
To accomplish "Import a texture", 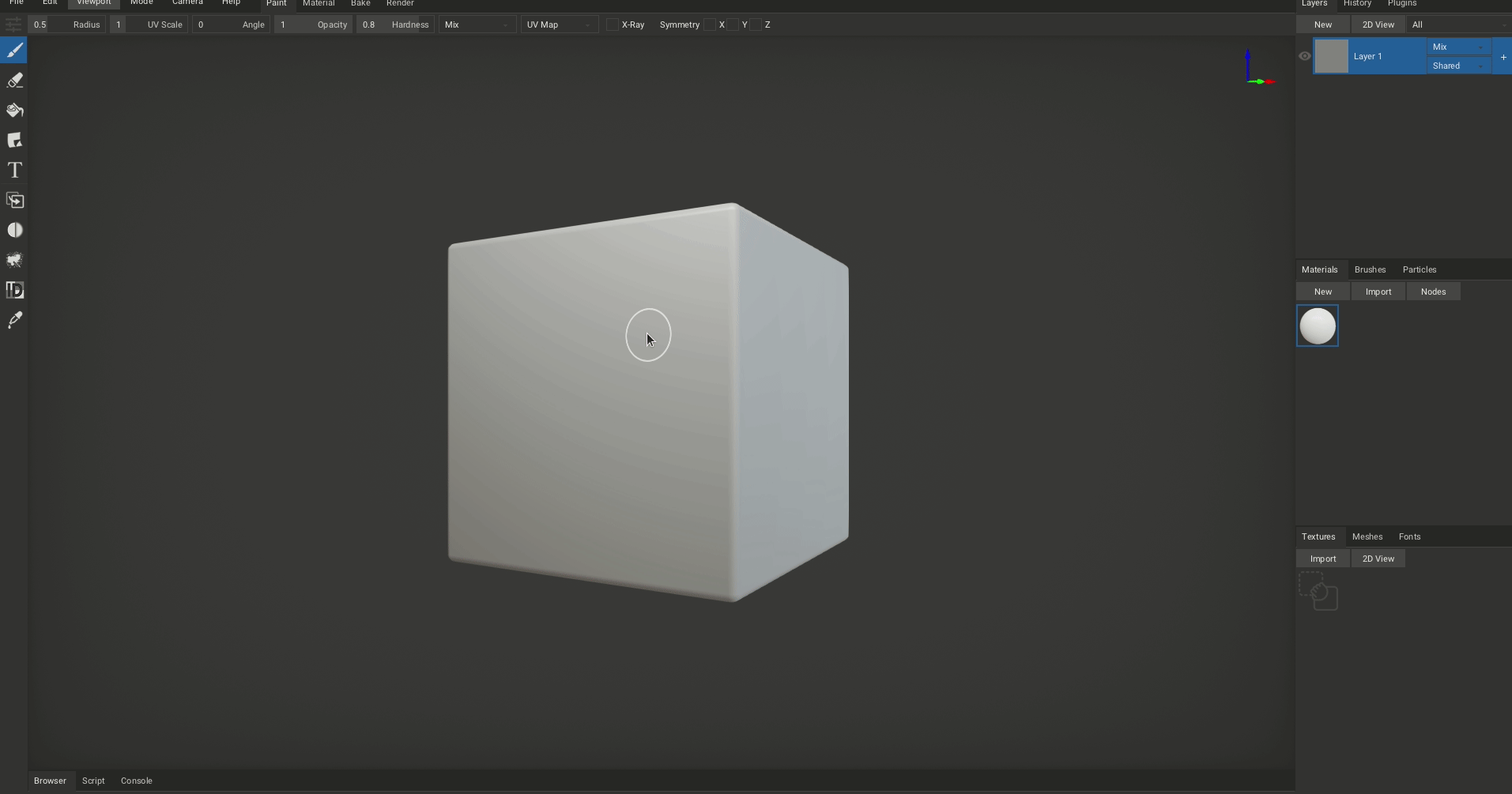I will [1323, 559].
